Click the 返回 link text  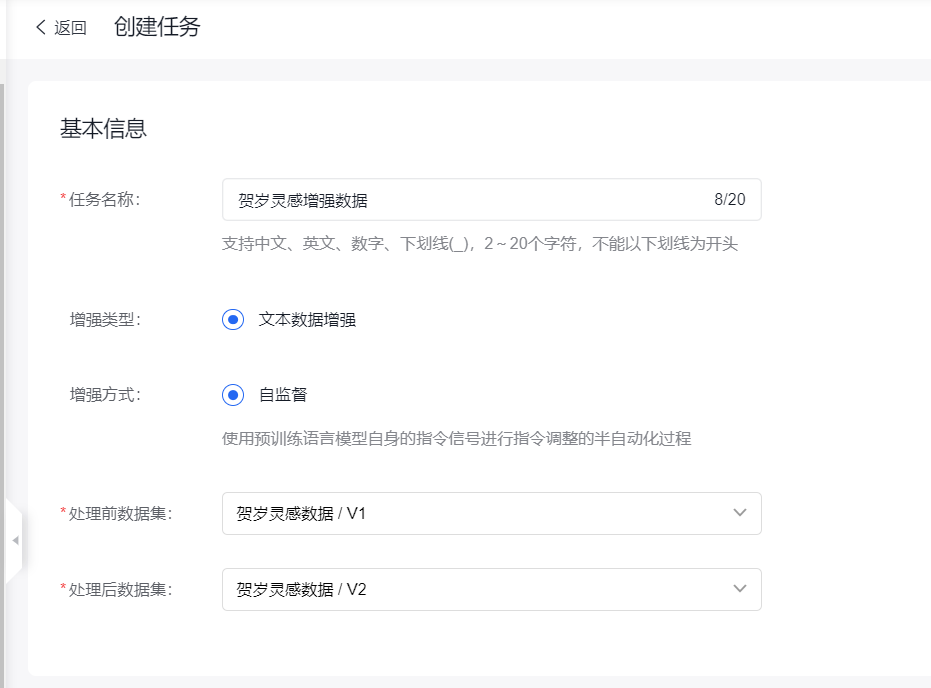(x=70, y=28)
